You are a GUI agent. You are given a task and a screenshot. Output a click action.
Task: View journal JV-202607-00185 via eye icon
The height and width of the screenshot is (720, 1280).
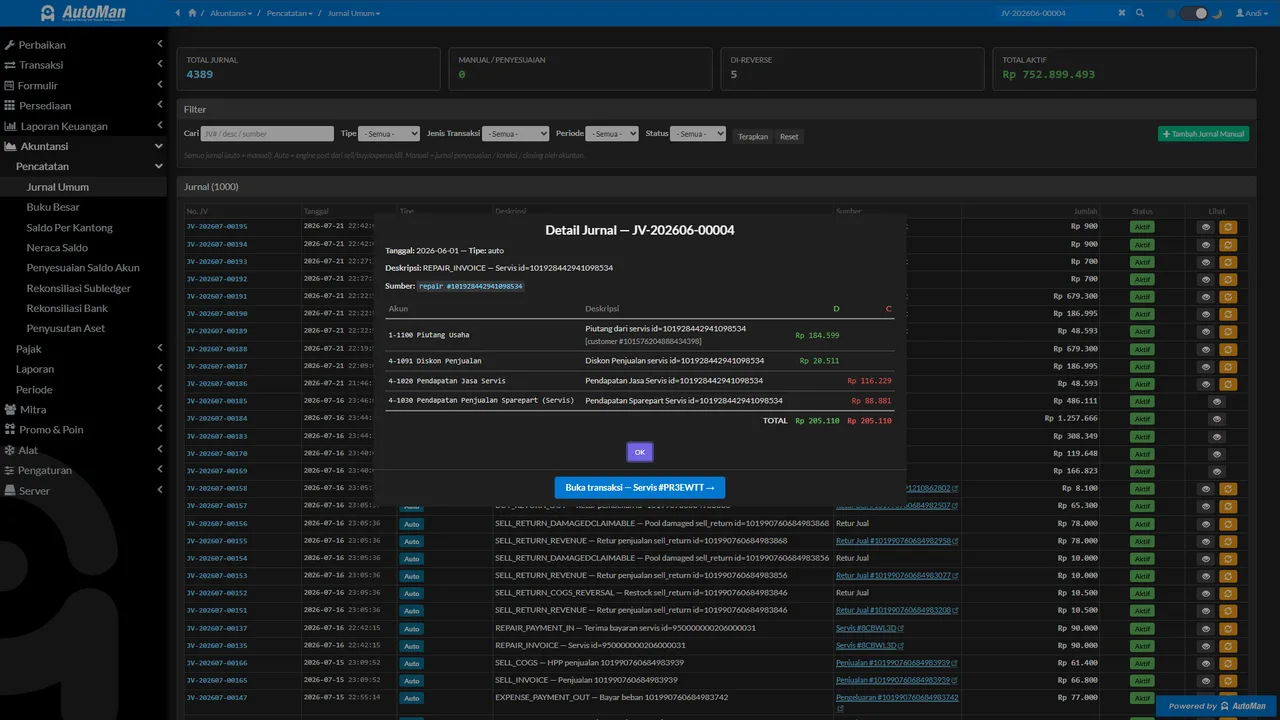[1217, 401]
